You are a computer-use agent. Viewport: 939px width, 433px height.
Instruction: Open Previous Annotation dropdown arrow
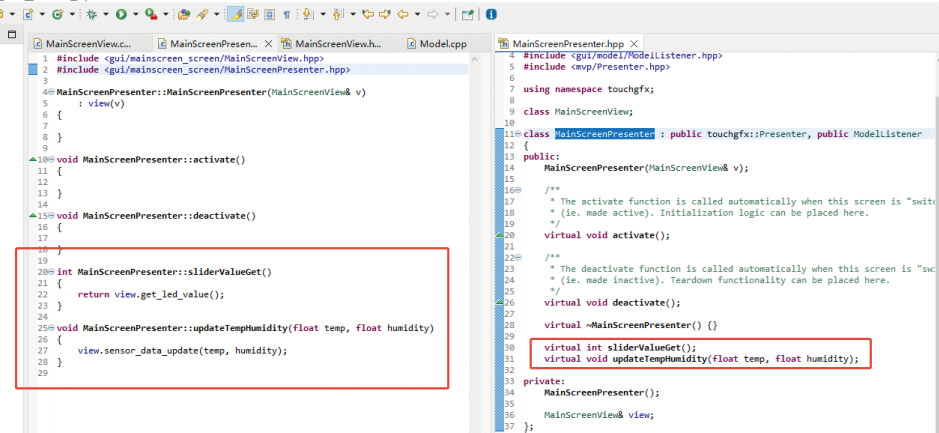tap(353, 14)
